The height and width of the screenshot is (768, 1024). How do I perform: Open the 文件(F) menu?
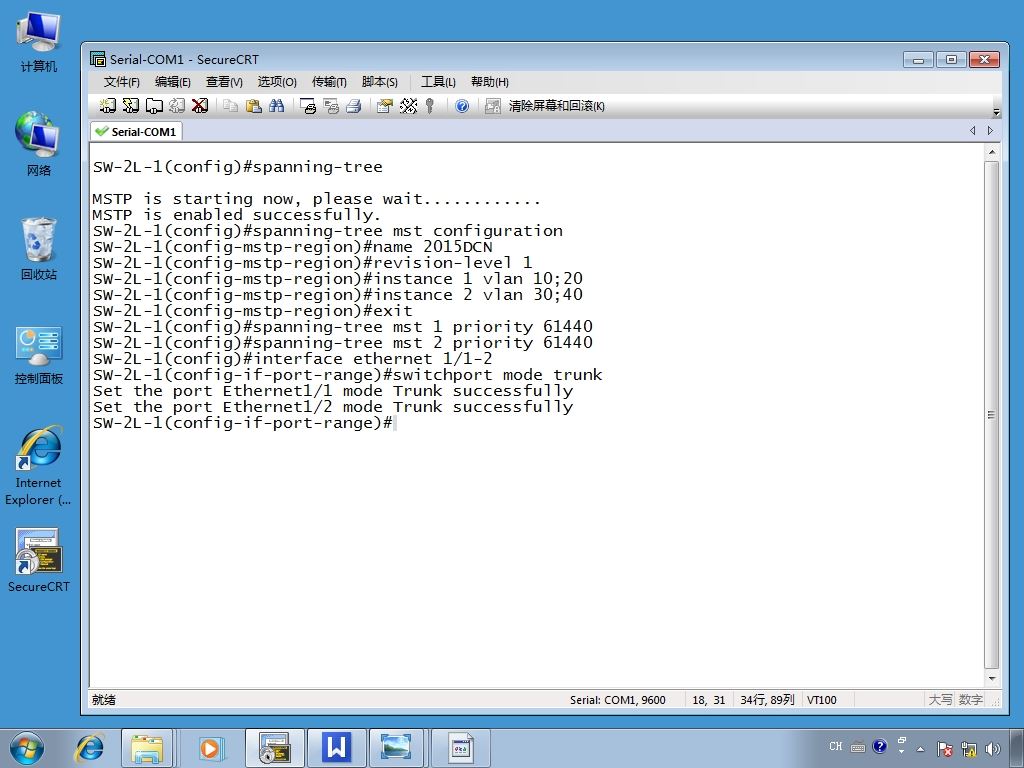(121, 82)
